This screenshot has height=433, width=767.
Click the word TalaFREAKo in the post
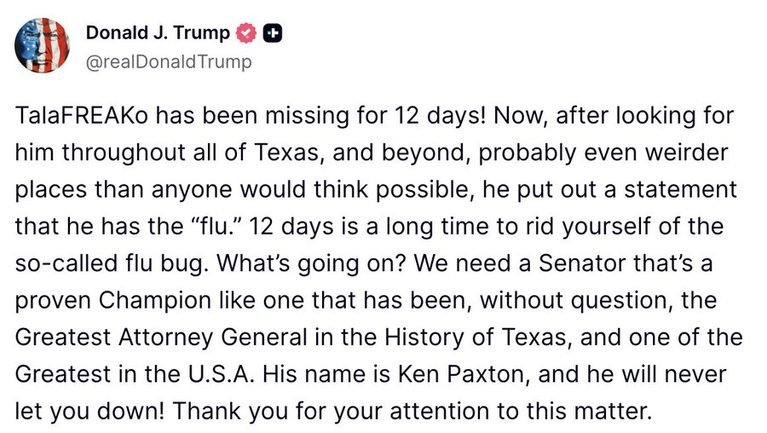(81, 116)
